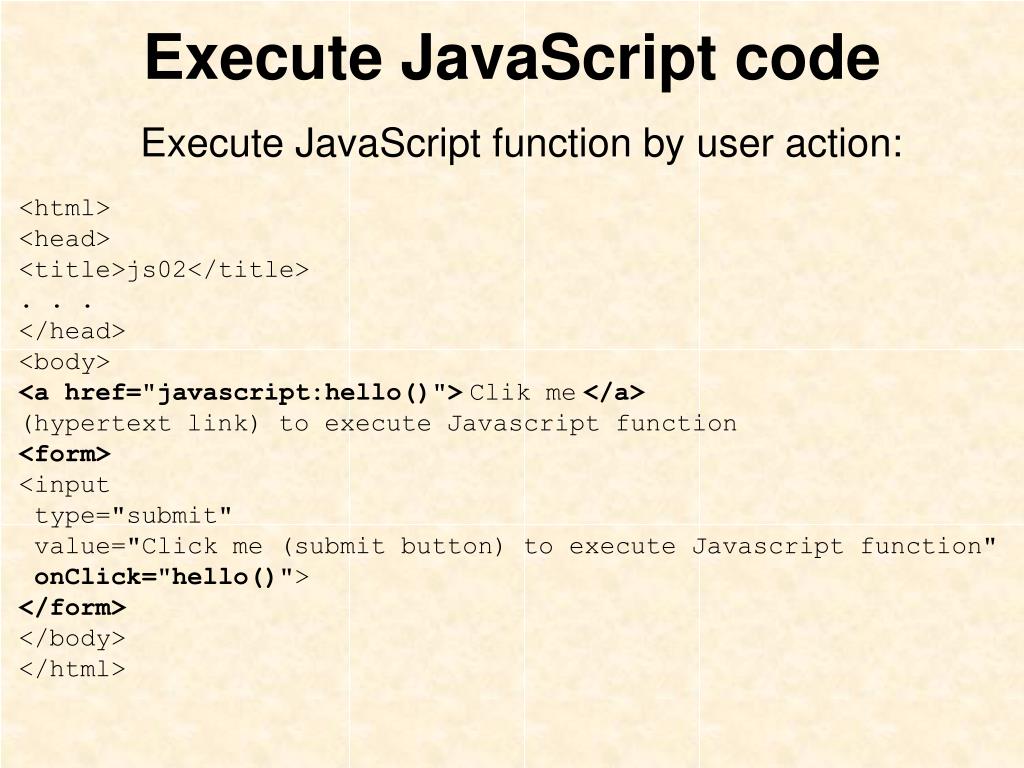This screenshot has height=768, width=1024.
Task: Select the <title>js02</title> line
Action: (x=164, y=270)
